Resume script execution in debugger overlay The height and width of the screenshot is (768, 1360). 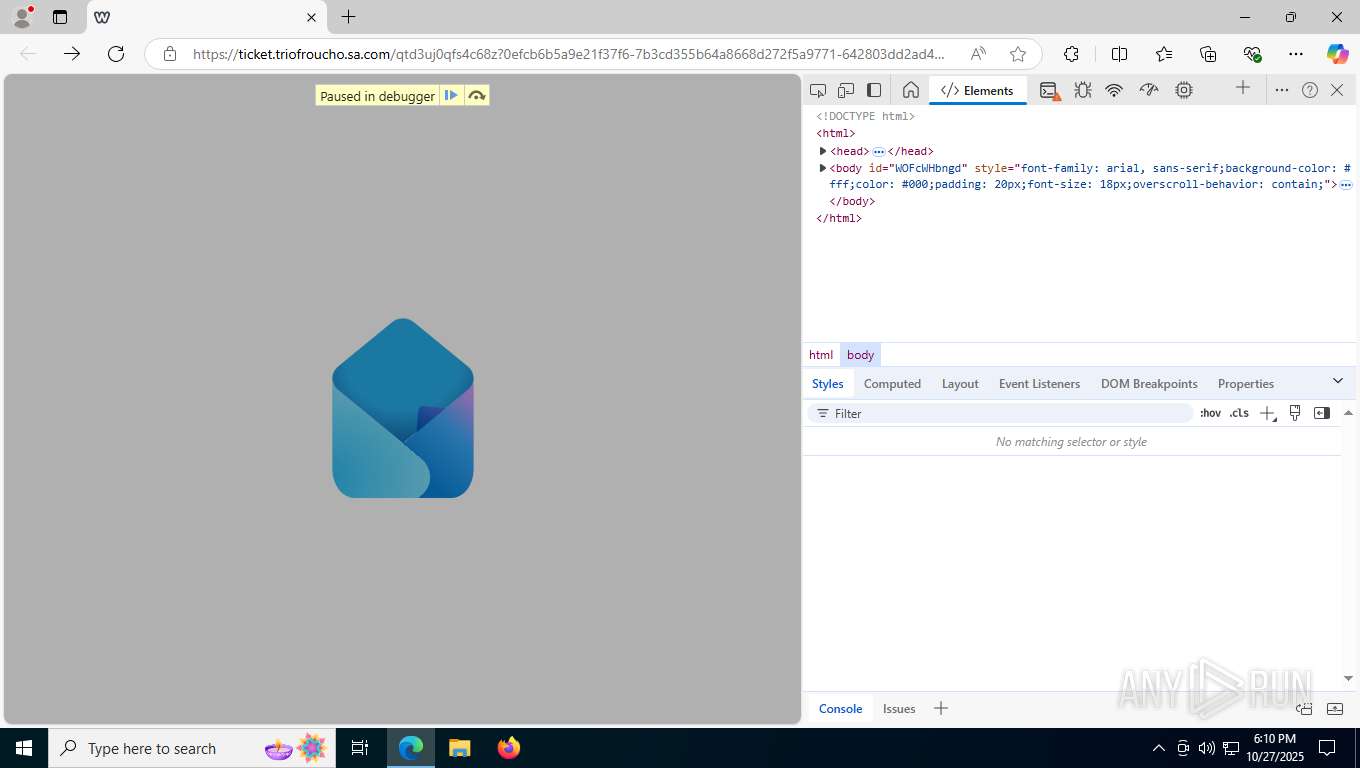(x=451, y=96)
